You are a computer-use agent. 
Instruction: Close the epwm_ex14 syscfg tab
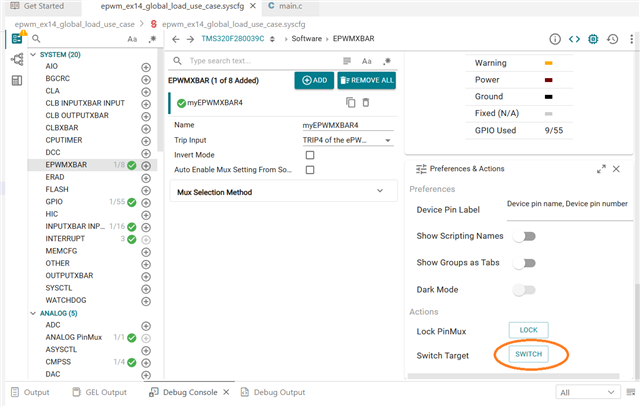pos(253,6)
